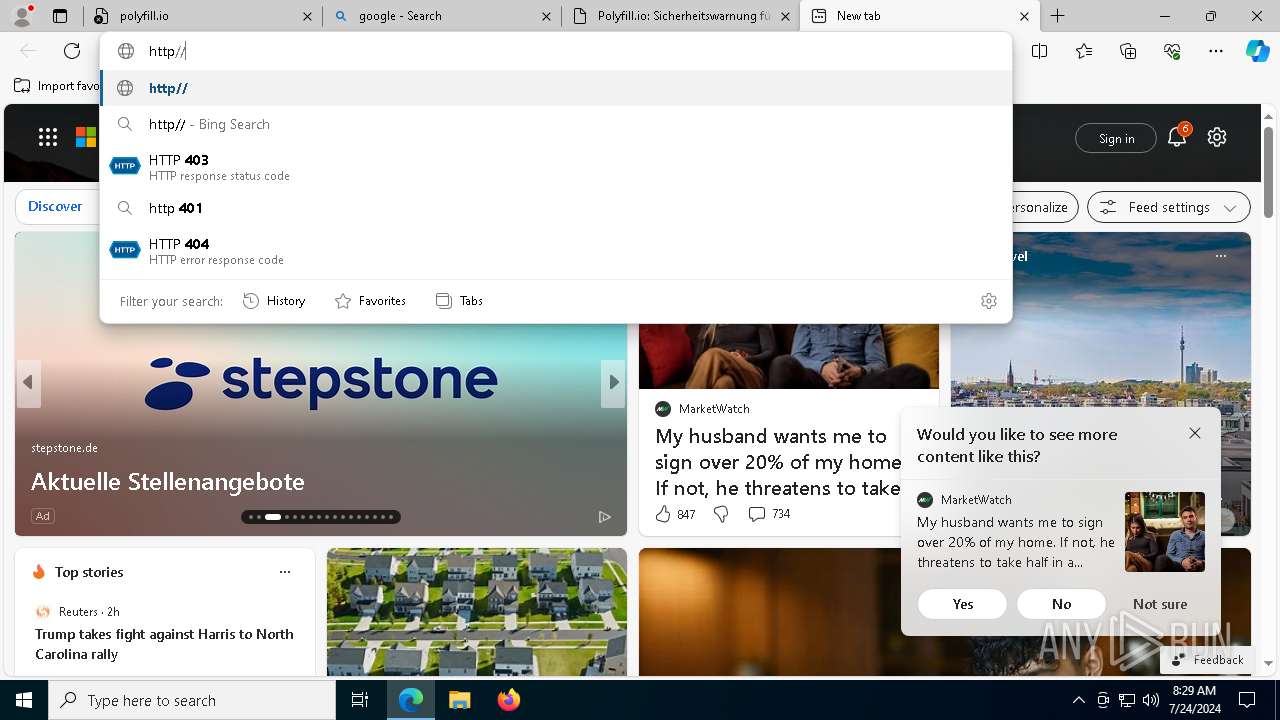1280x720 pixels.
Task: Filter search by History
Action: point(274,301)
